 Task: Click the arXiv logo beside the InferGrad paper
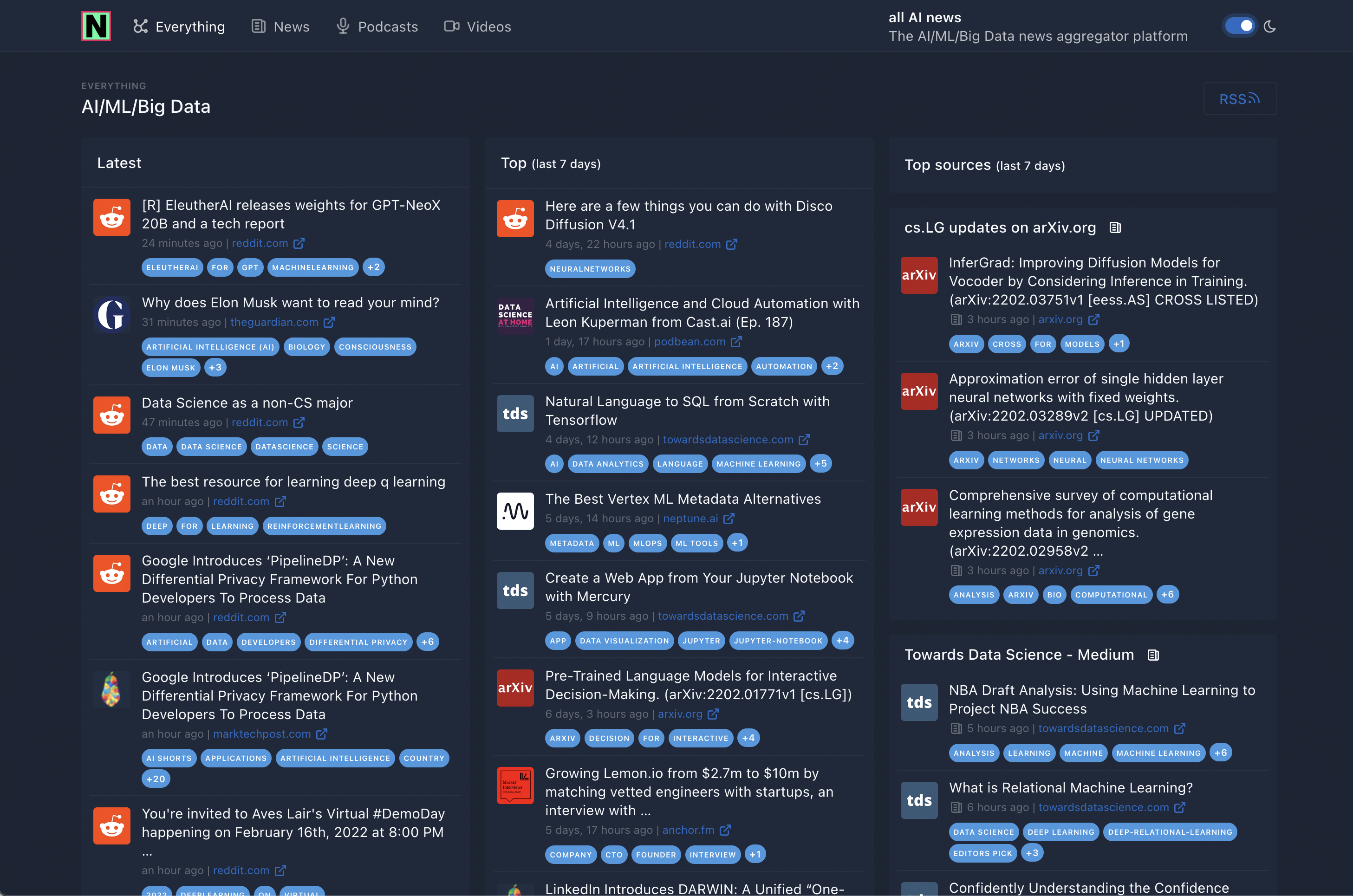point(919,275)
